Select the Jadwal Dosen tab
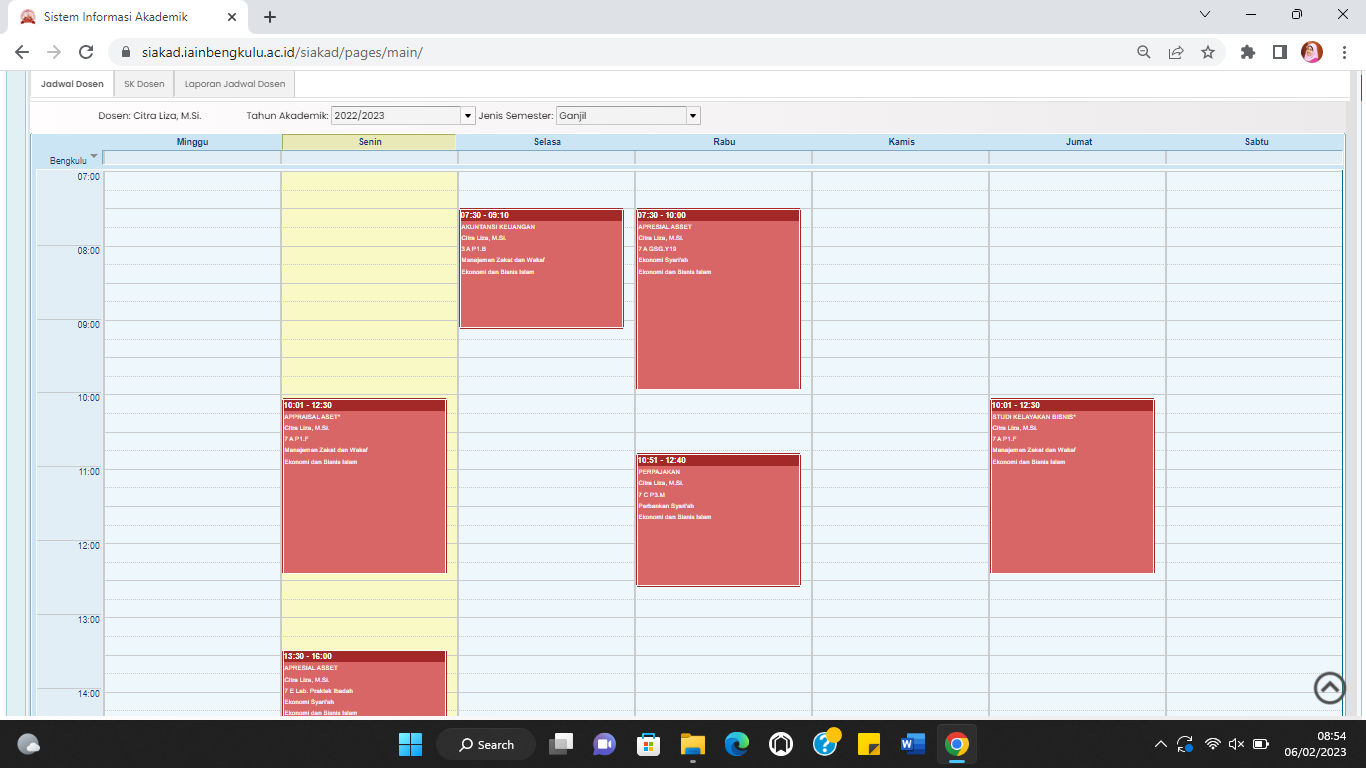 pyautogui.click(x=72, y=84)
